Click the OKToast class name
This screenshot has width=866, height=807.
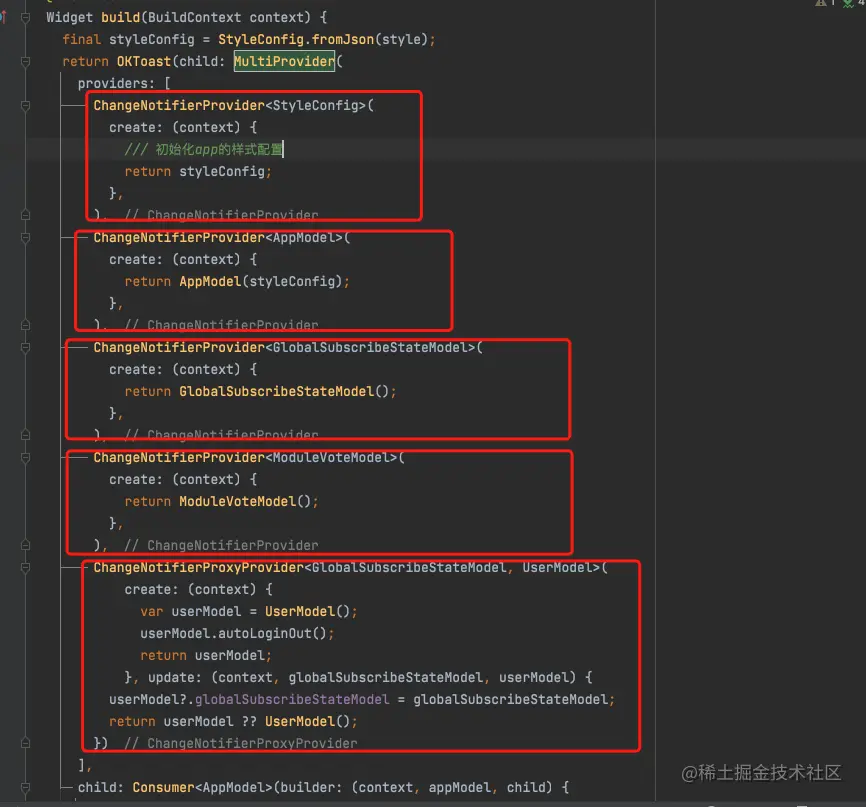point(144,61)
